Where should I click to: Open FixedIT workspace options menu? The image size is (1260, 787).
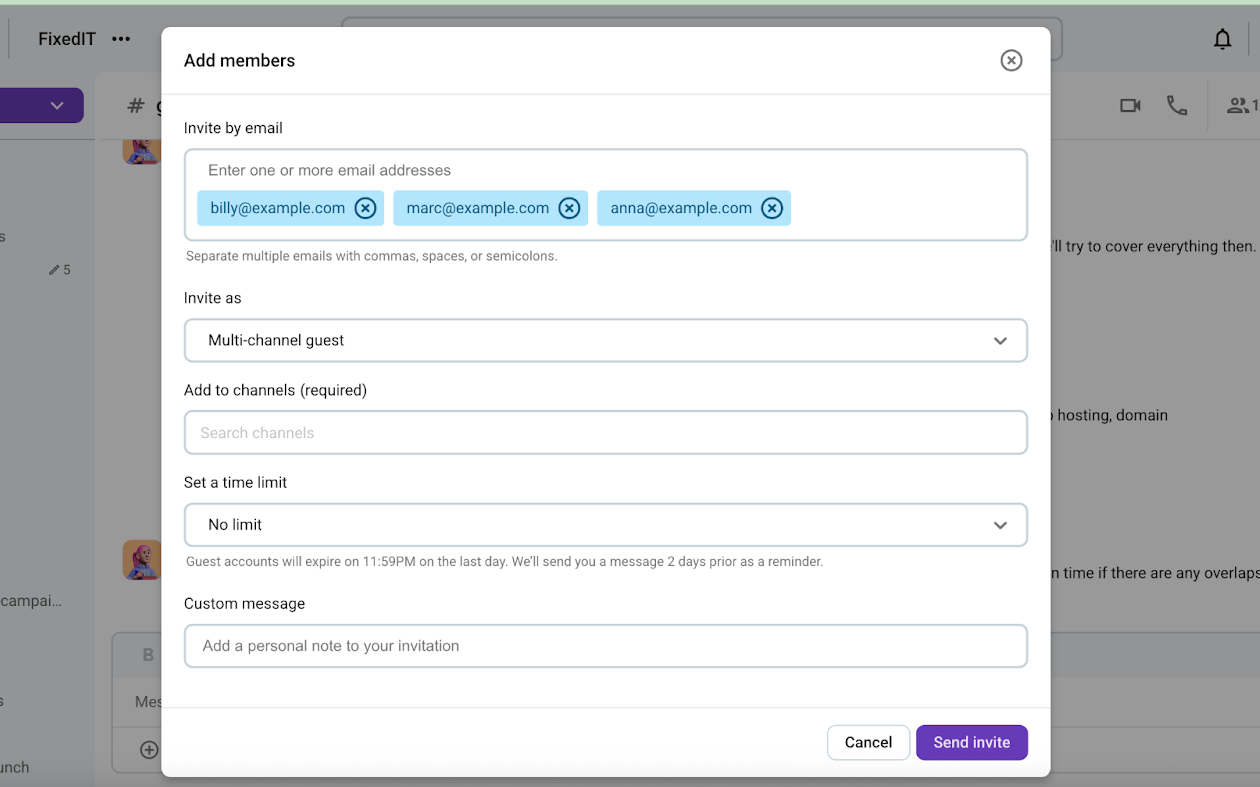tap(121, 39)
